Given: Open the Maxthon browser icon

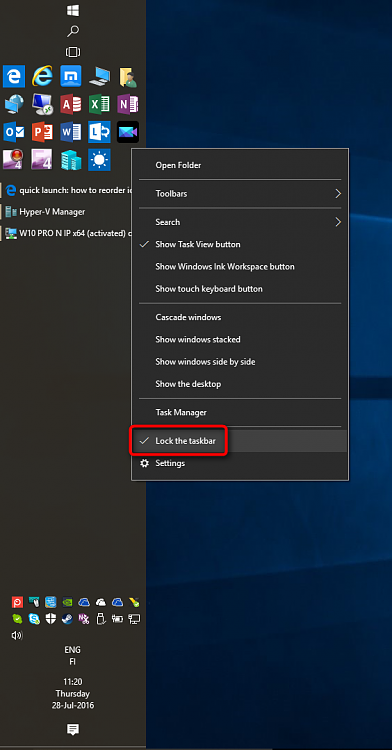Looking at the screenshot, I should tap(71, 76).
